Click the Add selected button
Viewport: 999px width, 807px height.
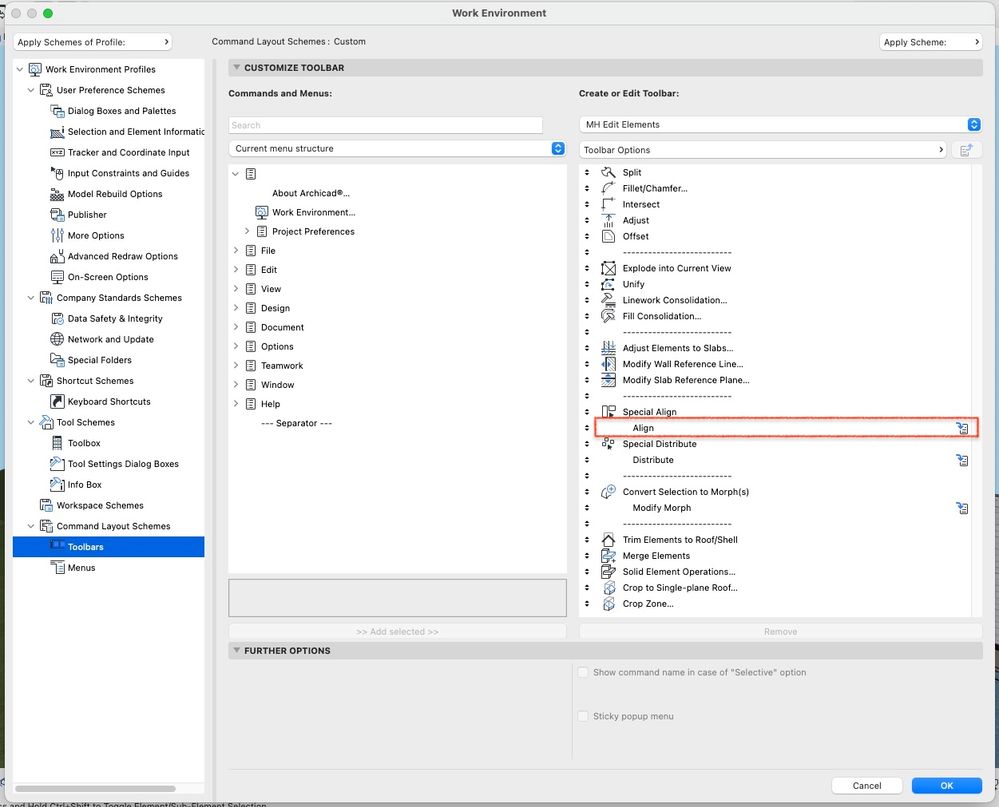click(397, 631)
